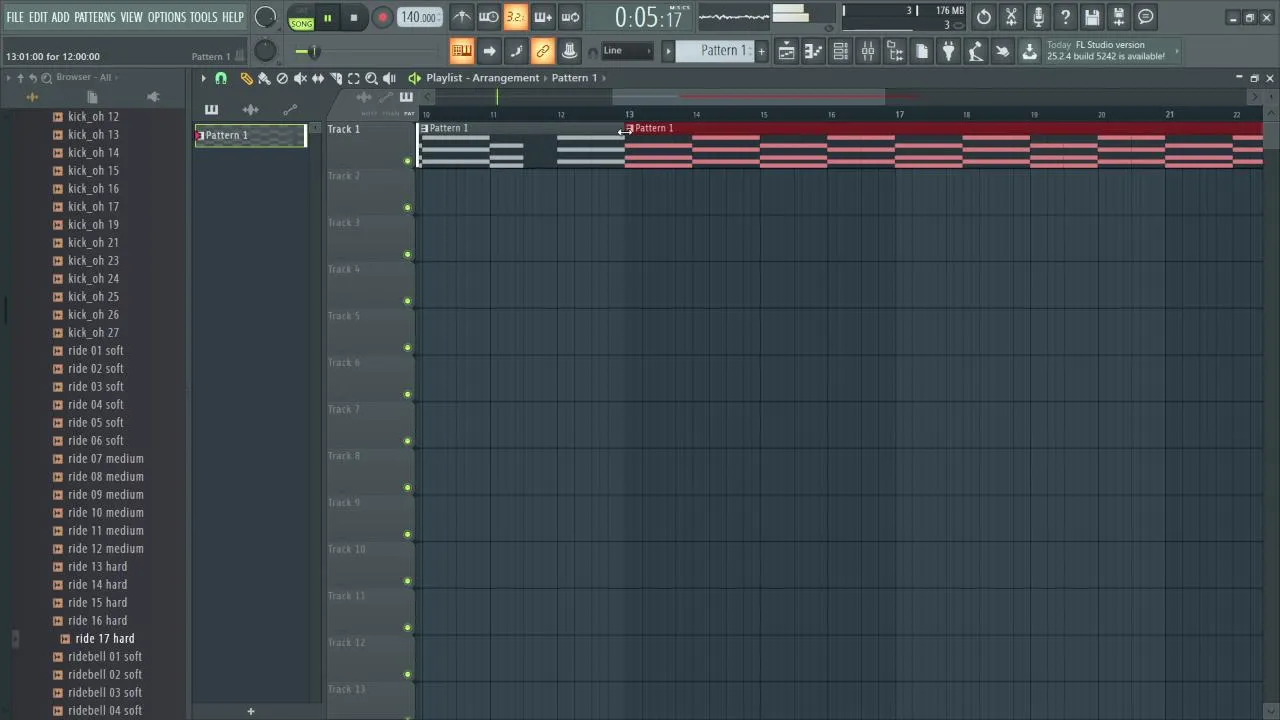Toggle link channels chain button

point(543,51)
